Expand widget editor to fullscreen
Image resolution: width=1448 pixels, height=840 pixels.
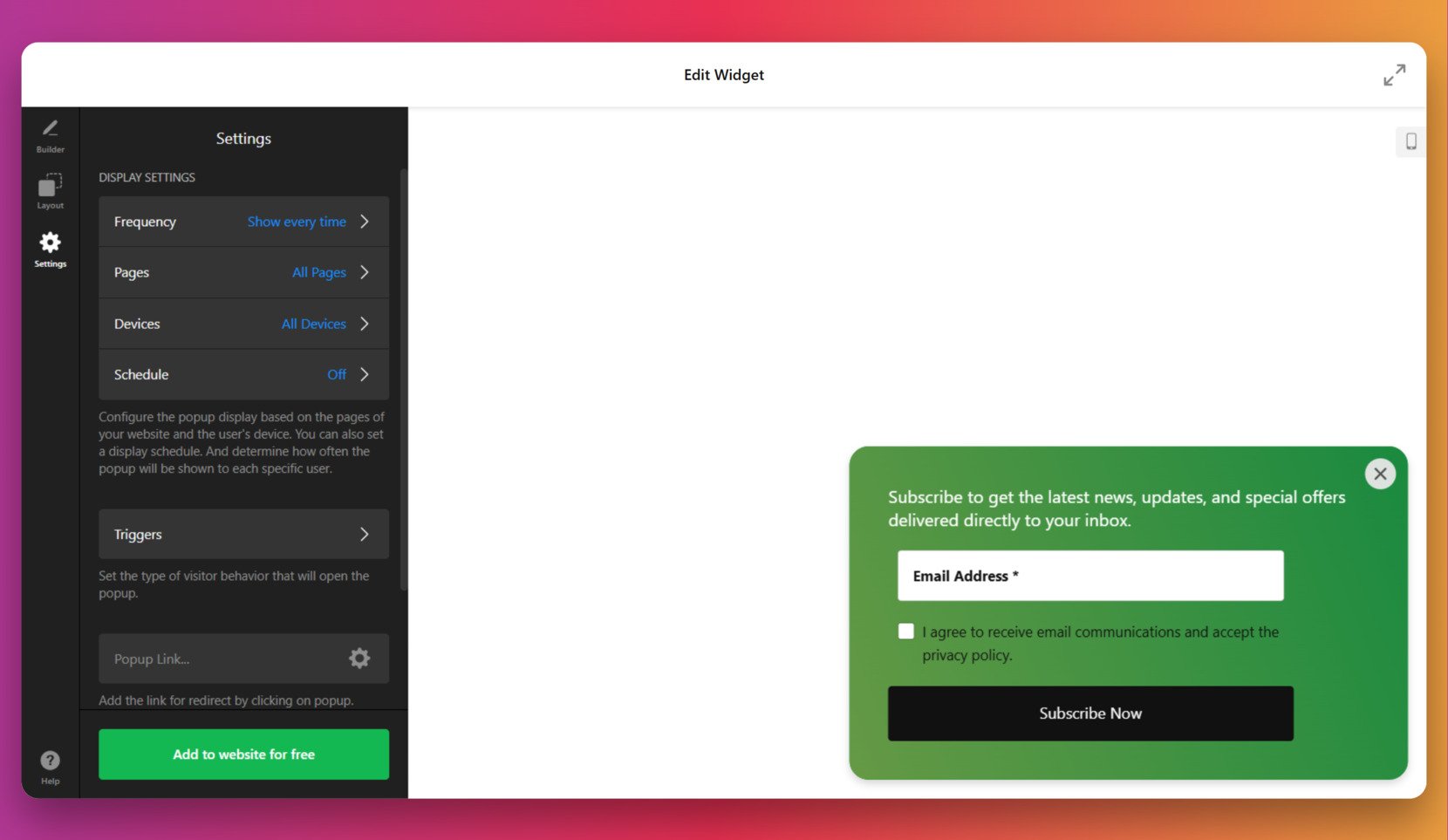pos(1394,75)
